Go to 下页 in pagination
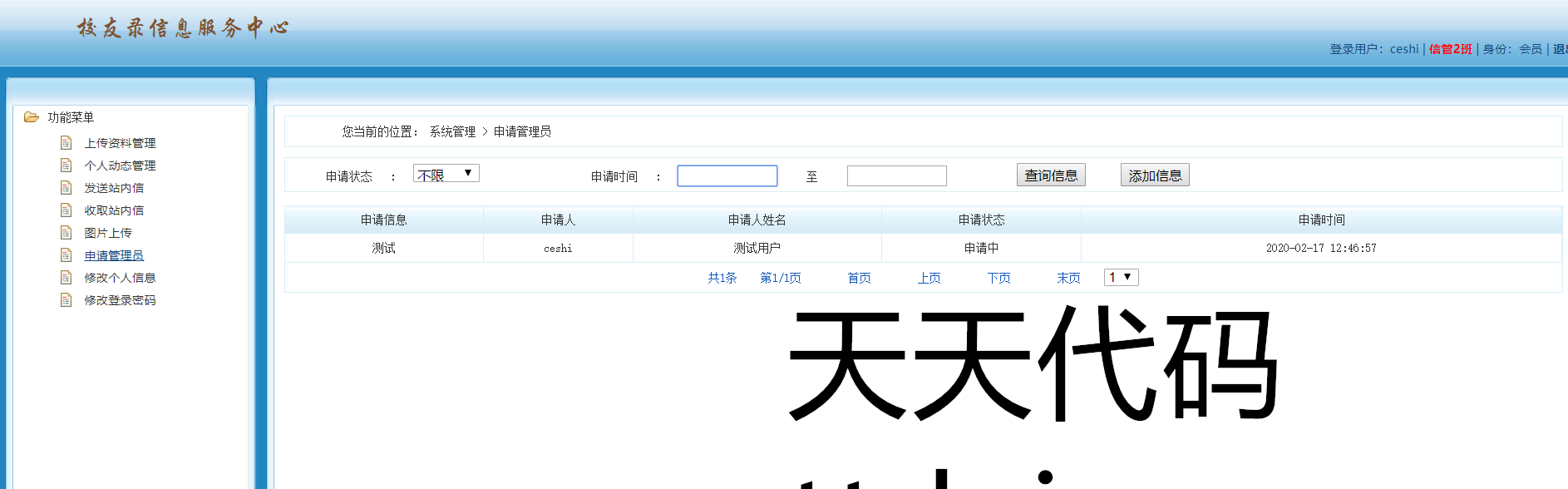Viewport: 1568px width, 489px height. 998,278
